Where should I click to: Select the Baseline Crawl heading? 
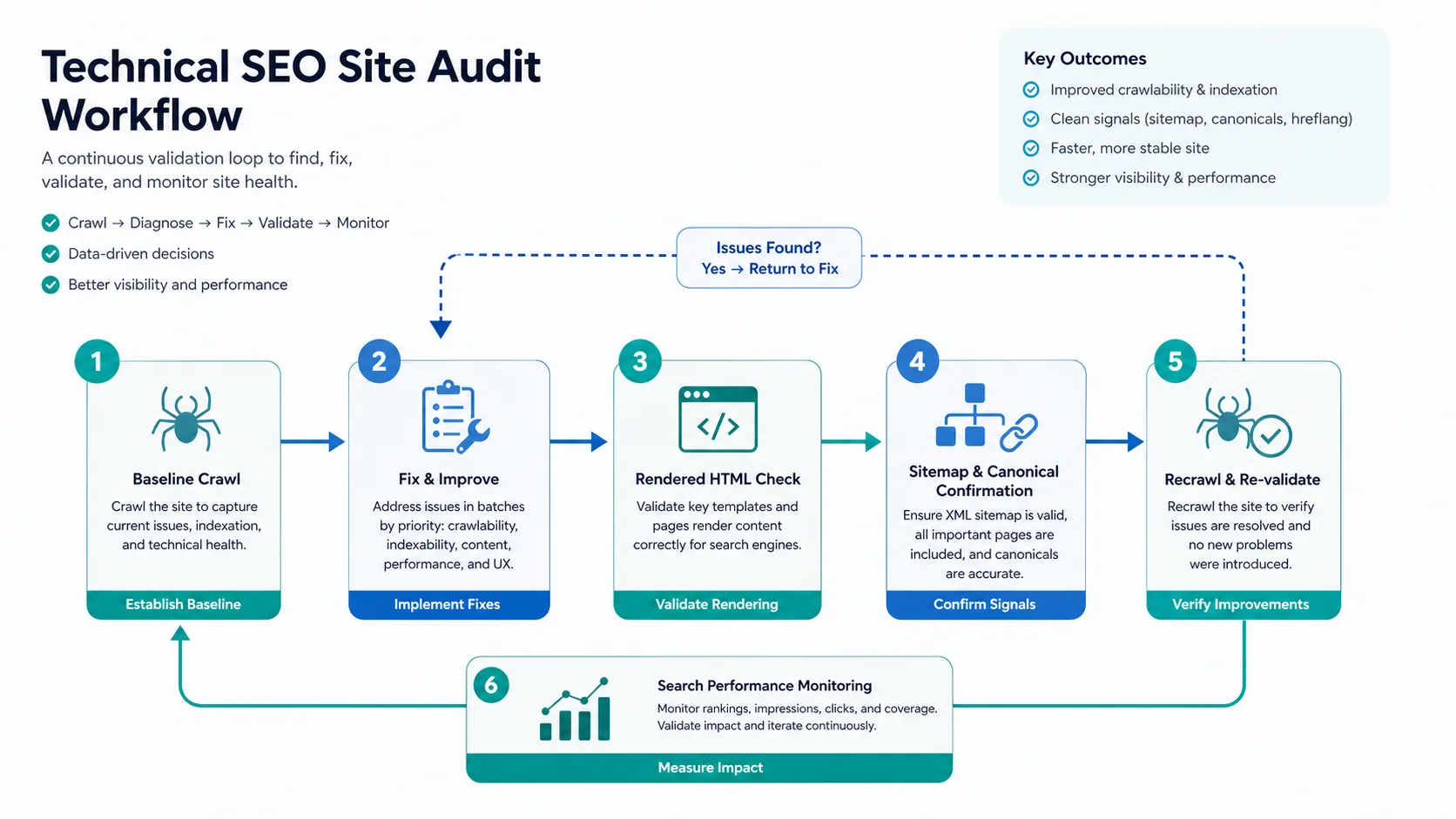pyautogui.click(x=186, y=479)
